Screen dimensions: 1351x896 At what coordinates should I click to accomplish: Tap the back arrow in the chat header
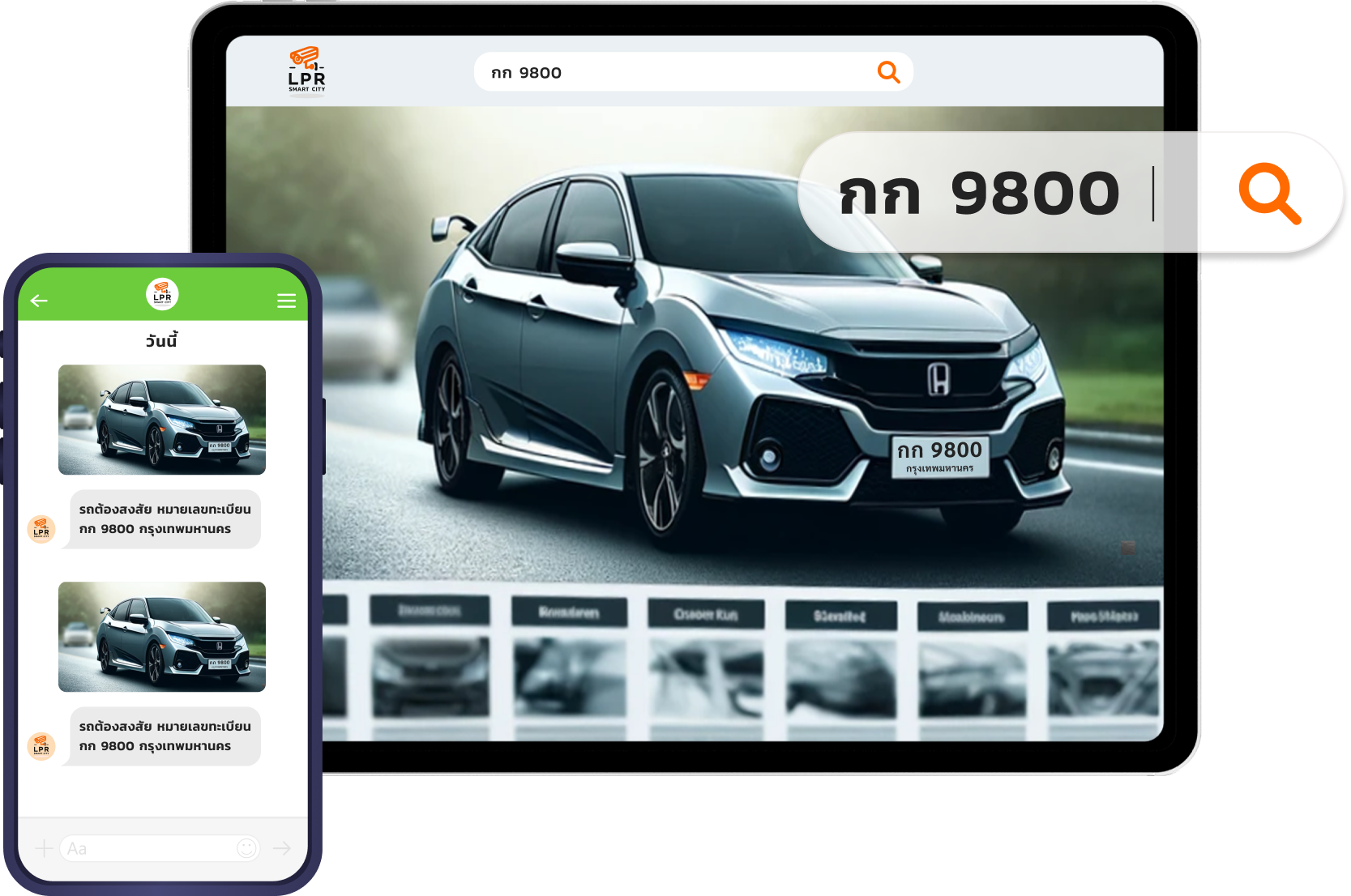tap(39, 301)
